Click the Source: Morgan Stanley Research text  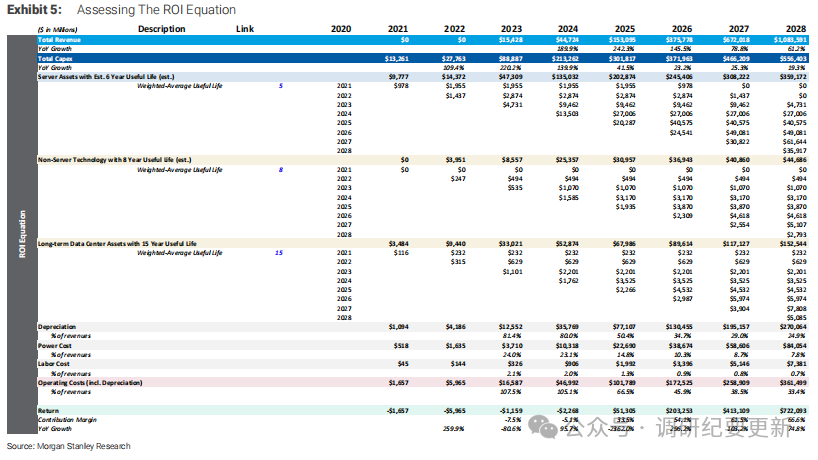[68, 446]
